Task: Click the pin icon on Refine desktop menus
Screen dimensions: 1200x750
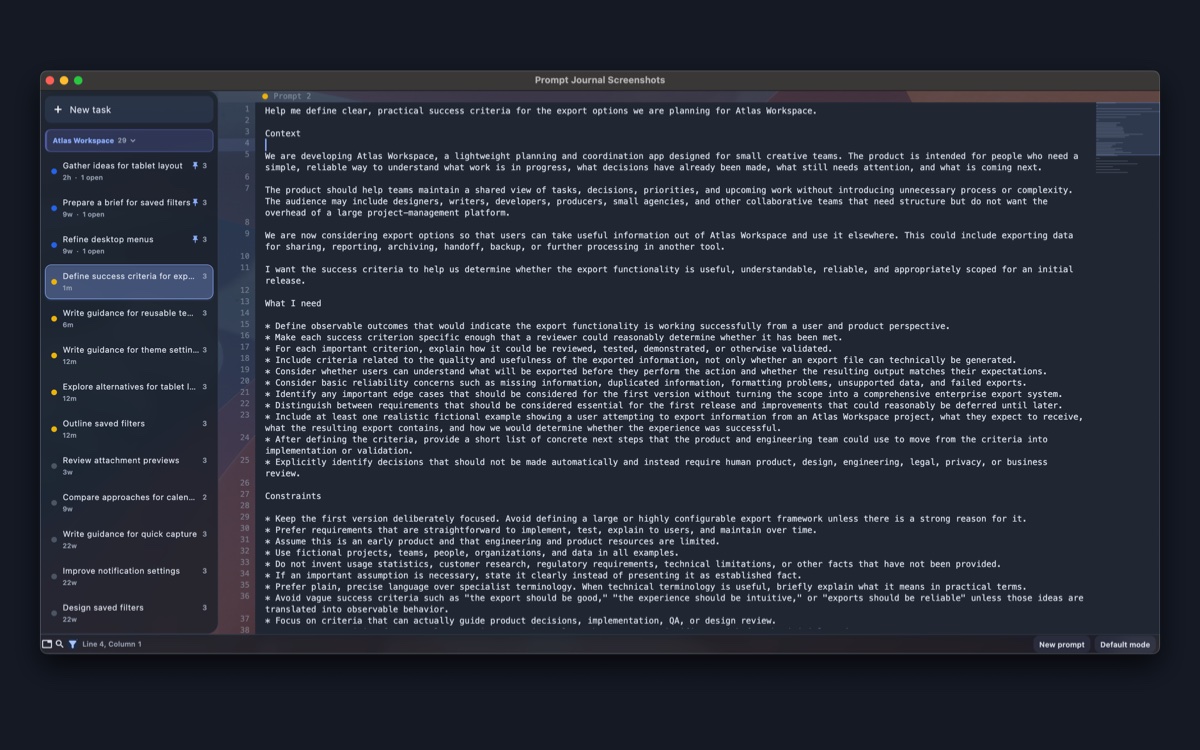Action: [195, 240]
